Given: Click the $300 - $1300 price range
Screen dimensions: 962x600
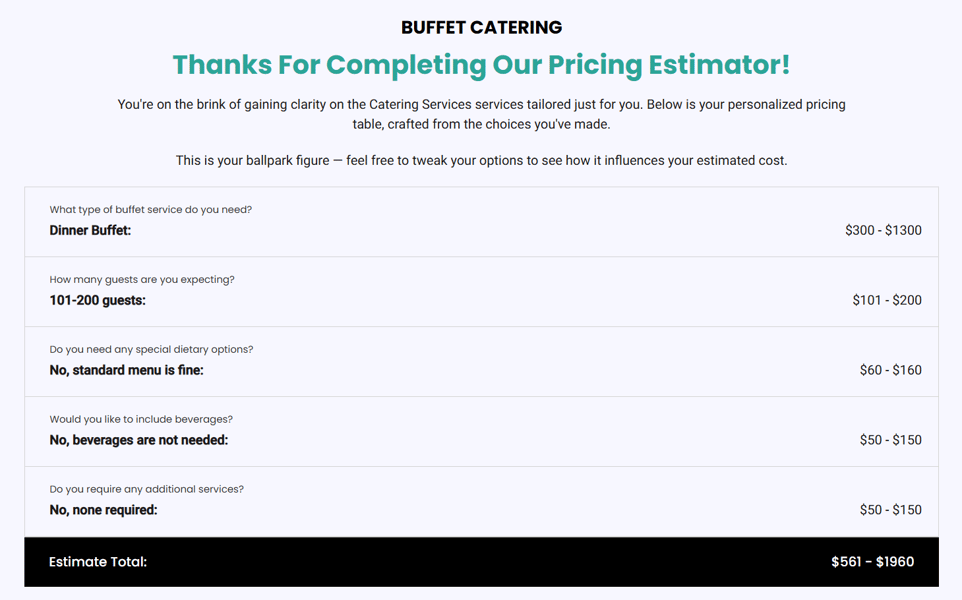Looking at the screenshot, I should [x=883, y=231].
